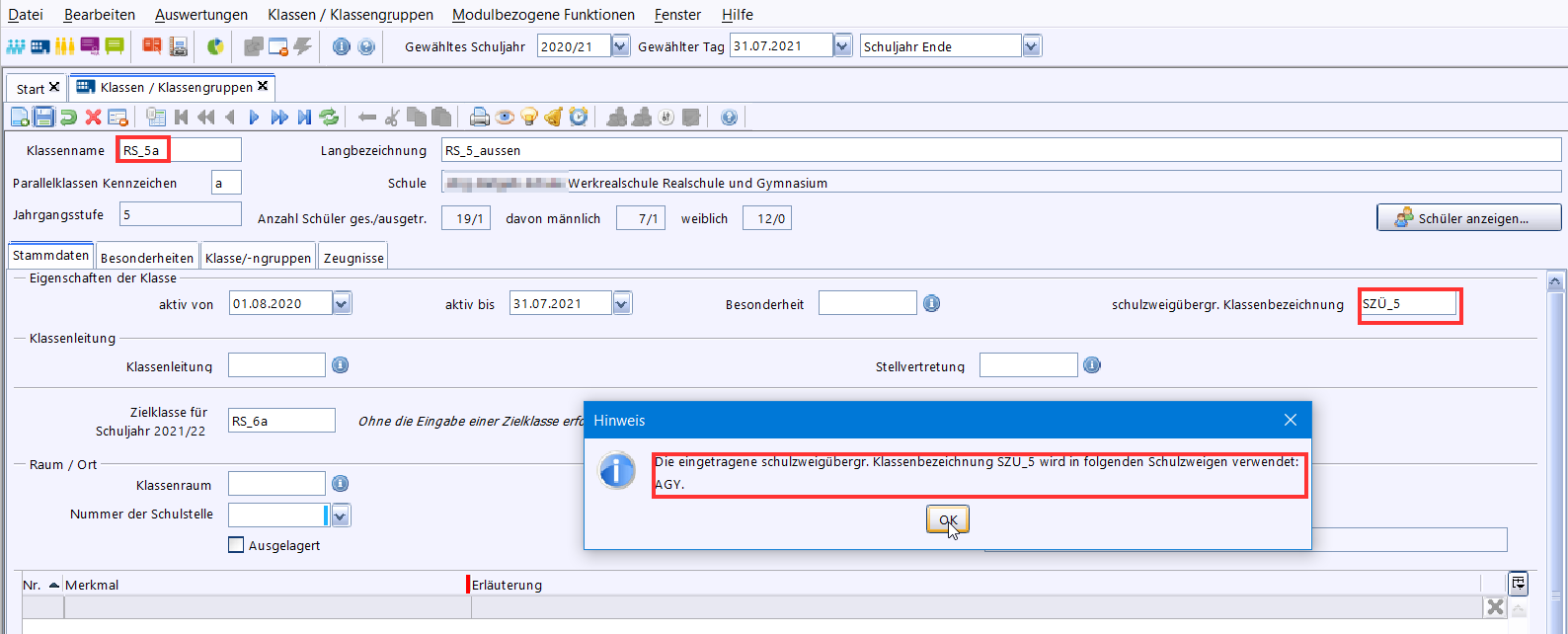Click the refresh green arrows icon
This screenshot has width=1568, height=634.
[x=329, y=118]
